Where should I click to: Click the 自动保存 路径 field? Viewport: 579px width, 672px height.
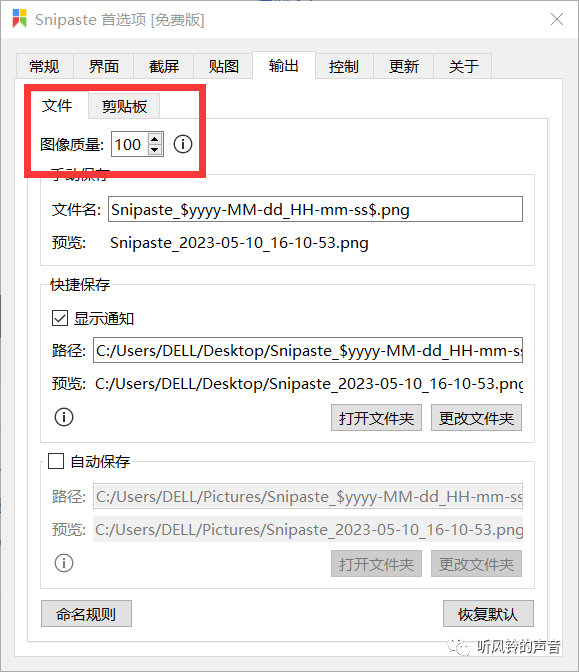click(x=308, y=496)
